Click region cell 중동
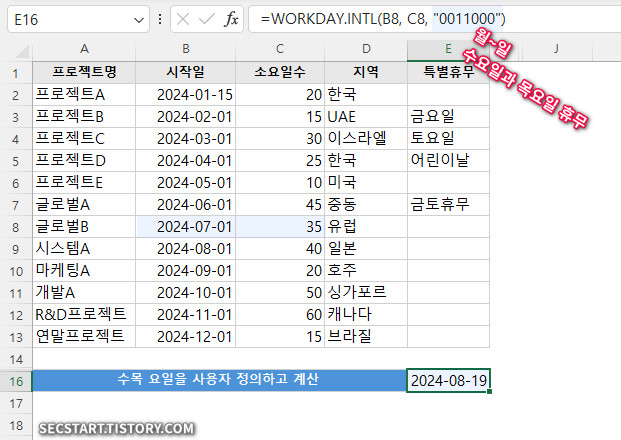This screenshot has height=440, width=621. (366, 205)
